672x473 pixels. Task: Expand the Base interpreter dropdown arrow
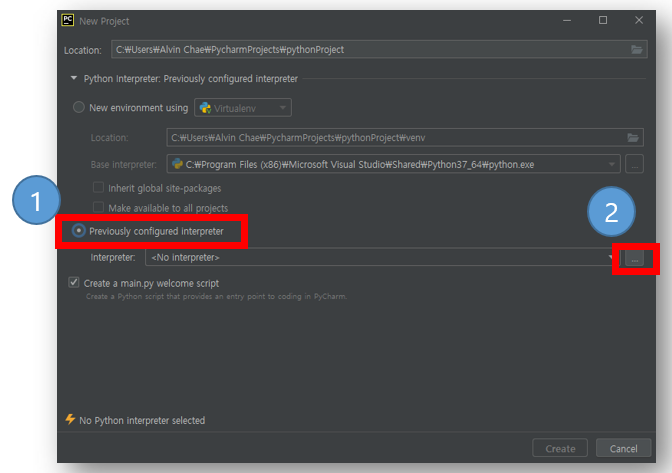(x=612, y=164)
